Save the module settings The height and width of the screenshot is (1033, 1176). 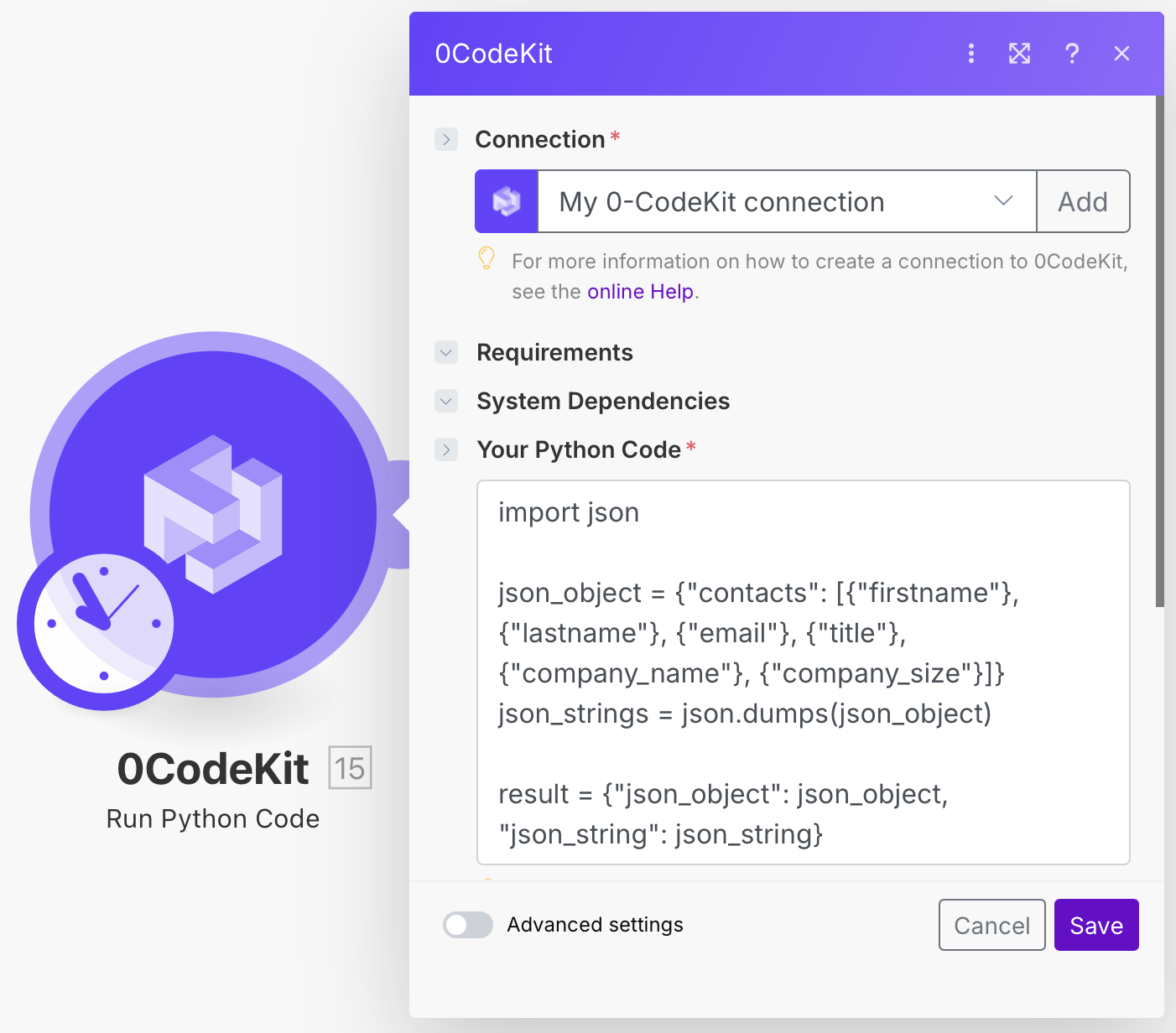1096,925
